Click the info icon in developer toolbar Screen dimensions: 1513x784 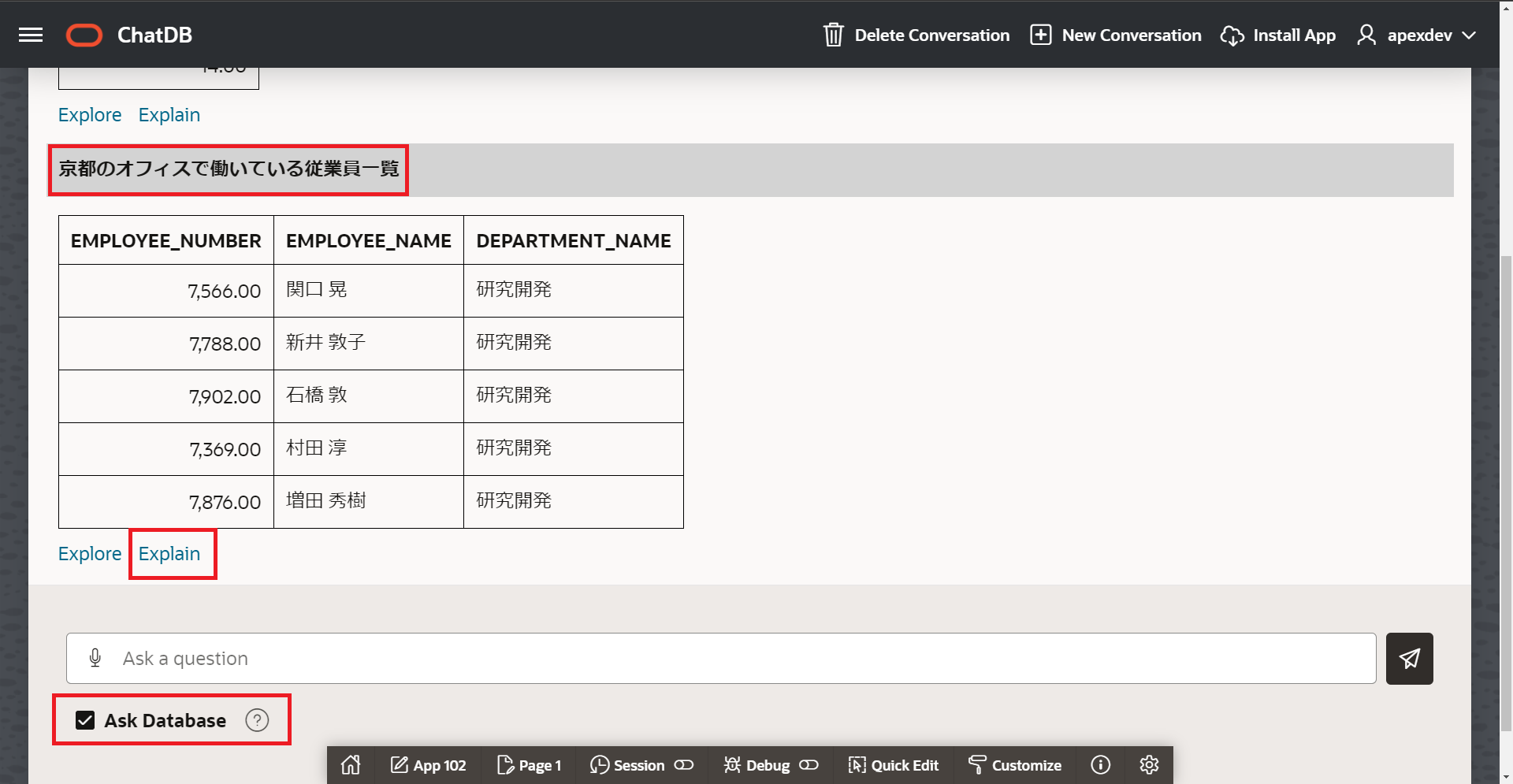pos(1100,765)
